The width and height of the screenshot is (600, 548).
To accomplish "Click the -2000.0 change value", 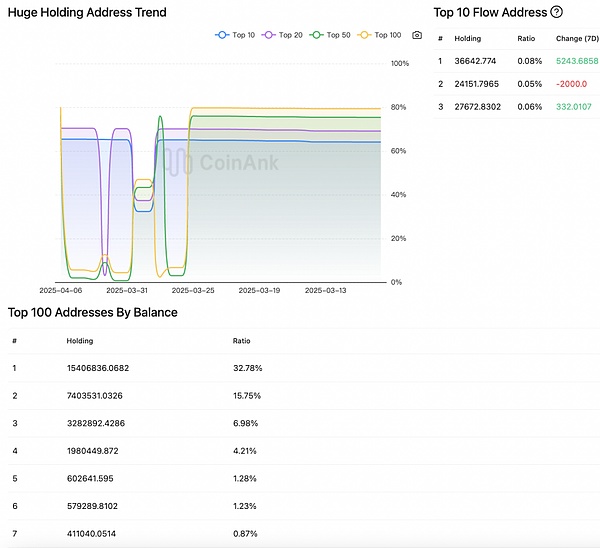I will (573, 83).
